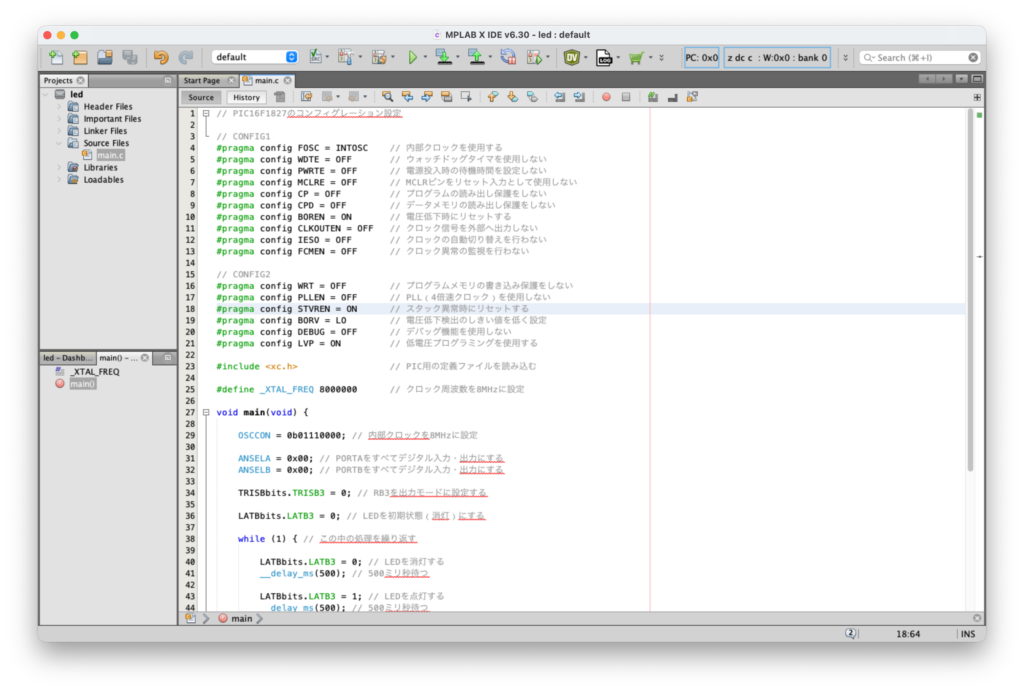
Task: Click the main breadcrumb at the editor bottom
Action: pyautogui.click(x=241, y=618)
